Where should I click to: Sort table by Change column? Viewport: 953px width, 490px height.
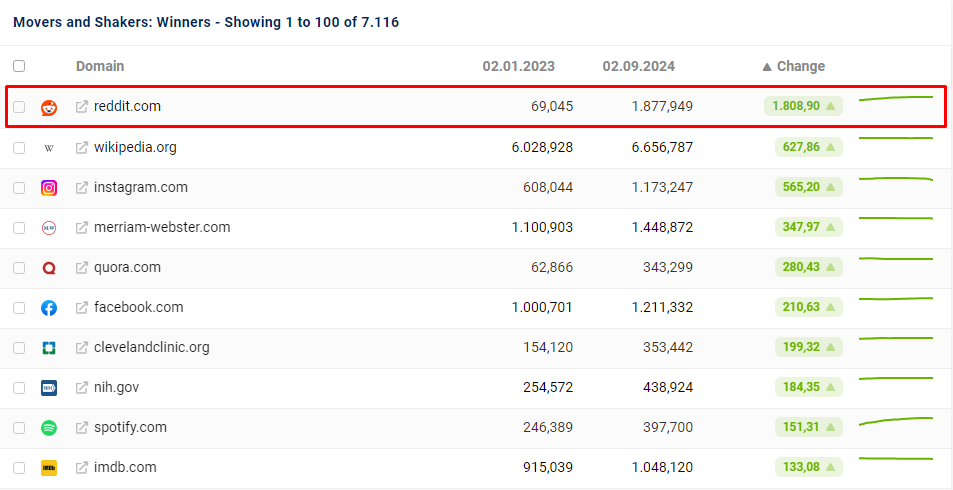point(794,66)
